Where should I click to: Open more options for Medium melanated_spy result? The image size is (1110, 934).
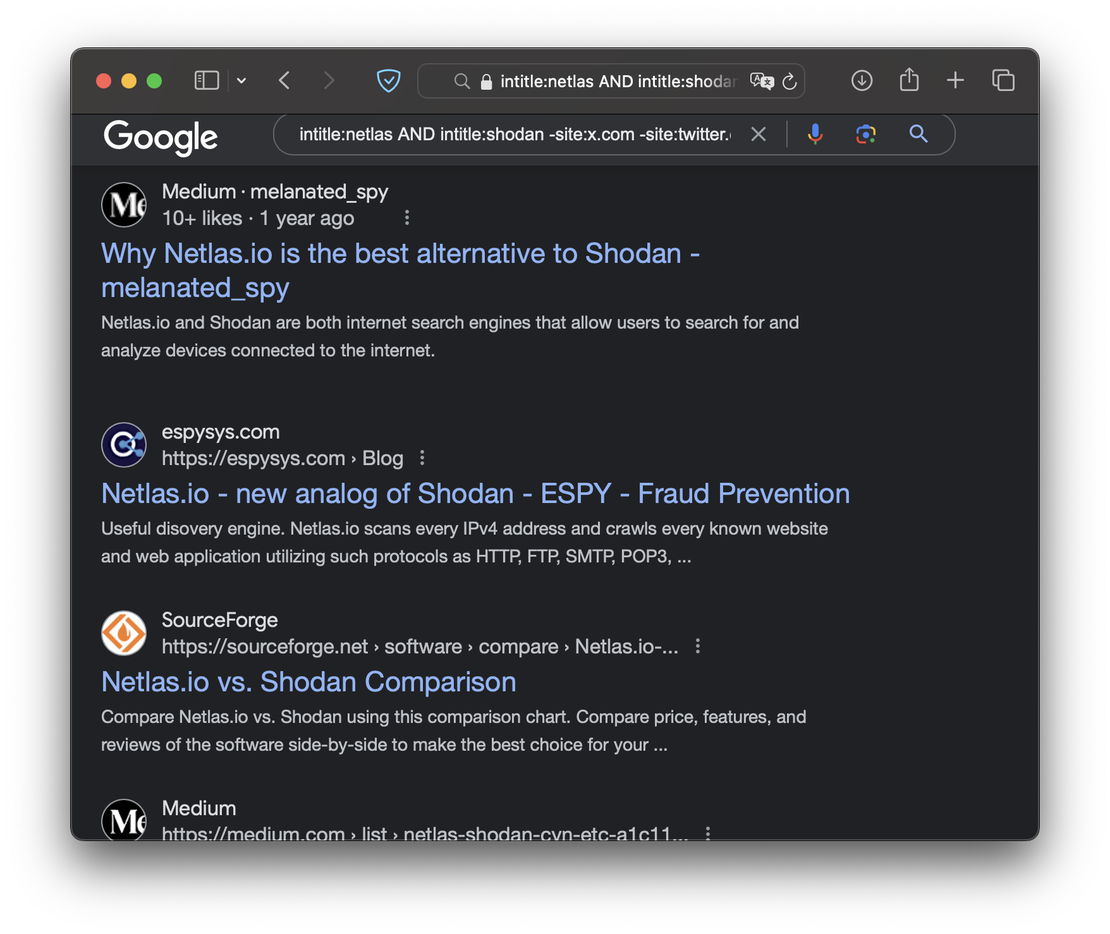pyautogui.click(x=406, y=218)
